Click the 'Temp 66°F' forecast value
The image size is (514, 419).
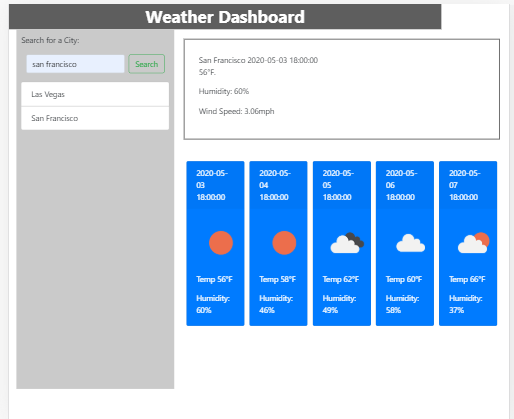coord(467,279)
